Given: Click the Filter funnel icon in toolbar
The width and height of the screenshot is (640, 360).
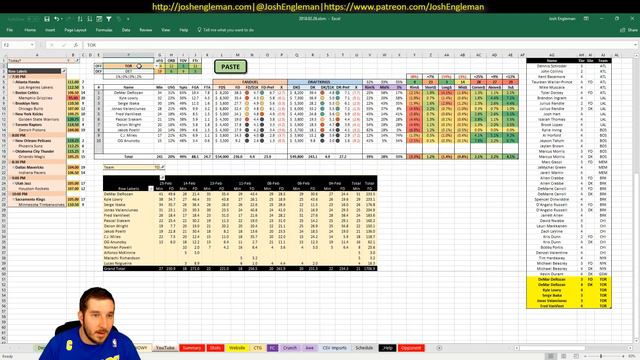Looking at the screenshot, I should tap(109, 19).
